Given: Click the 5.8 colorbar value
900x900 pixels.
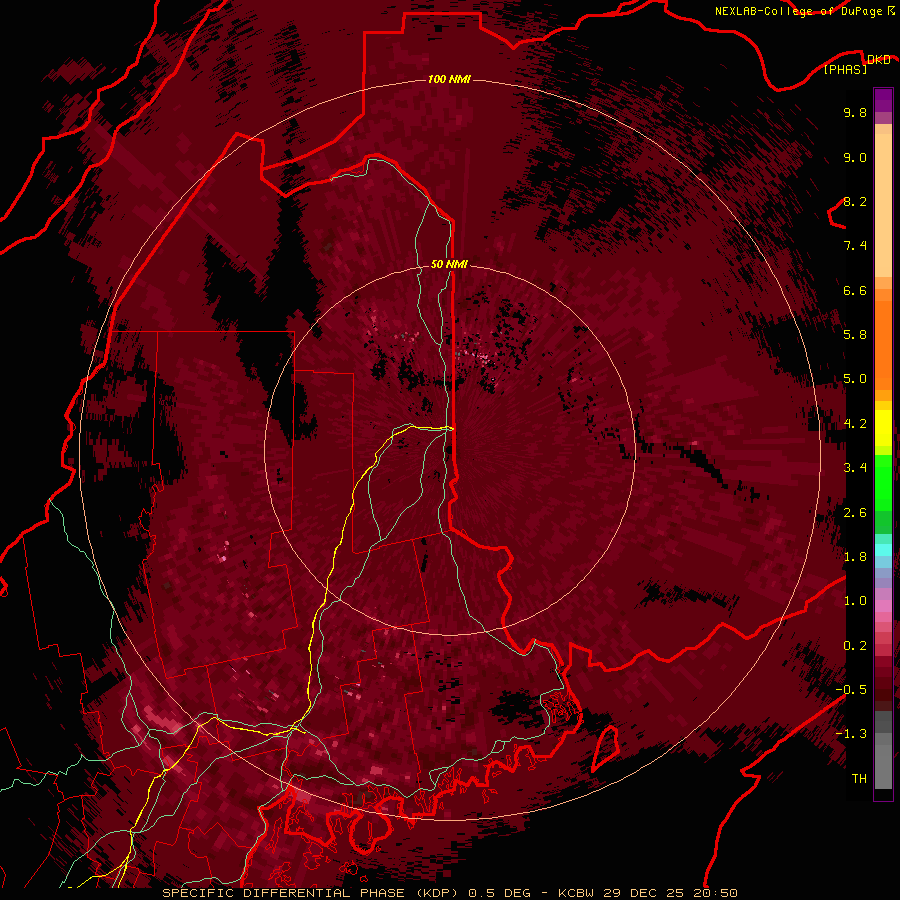Looking at the screenshot, I should 855,335.
